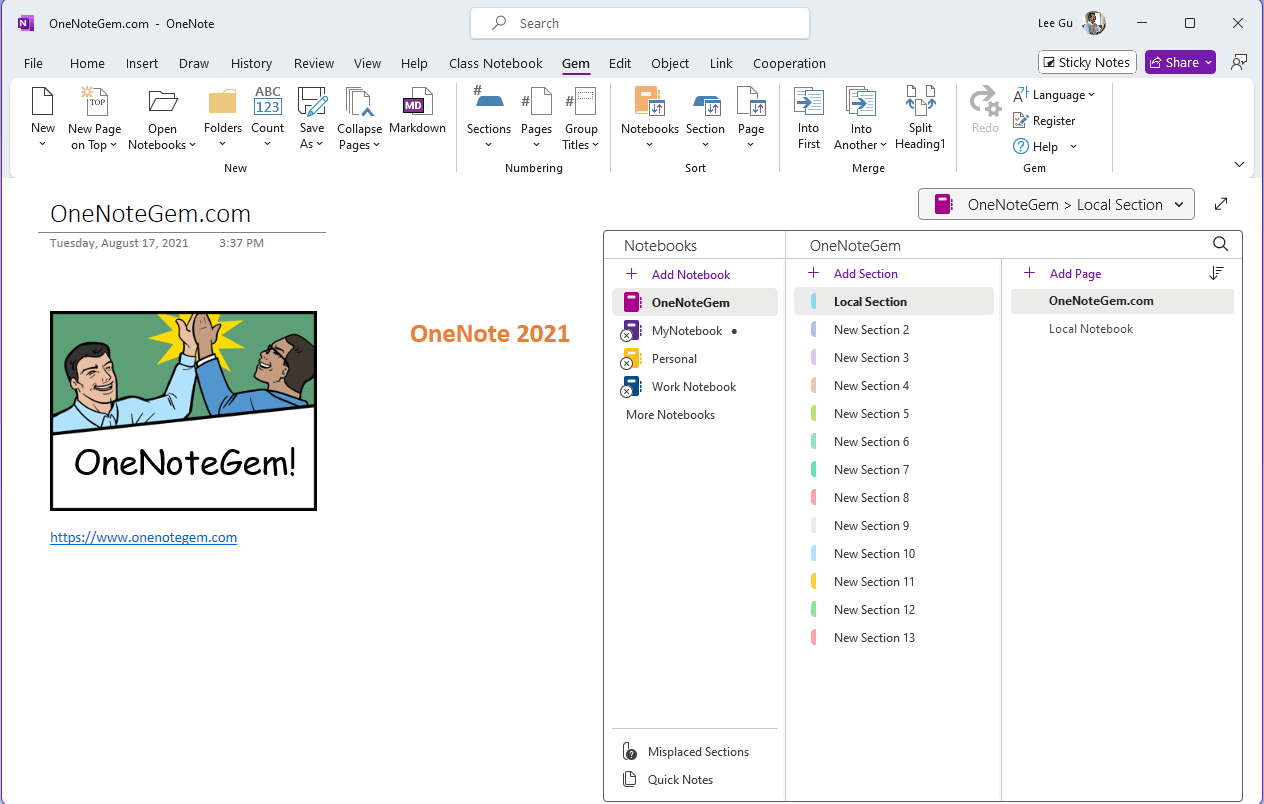Open New Section 5
The width and height of the screenshot is (1264, 804).
pos(894,414)
